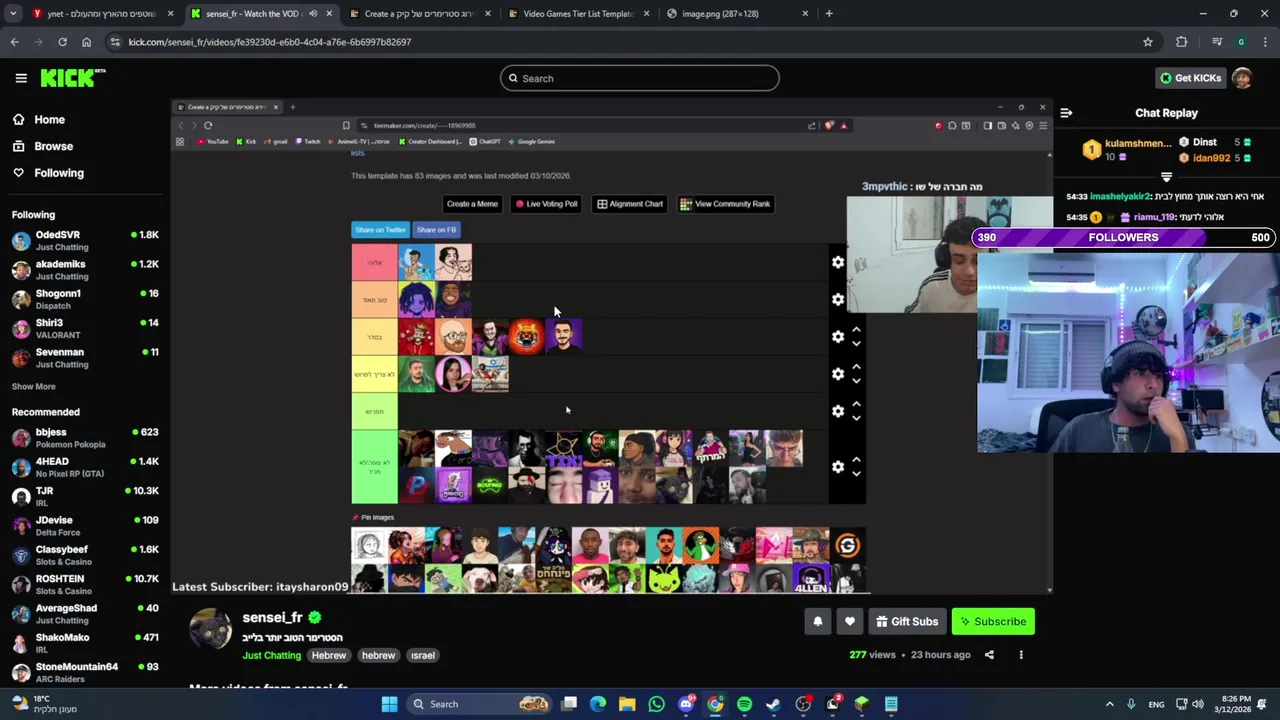Screen dimensions: 1280x720
Task: Open the Just Chatting category link
Action: pos(271,655)
